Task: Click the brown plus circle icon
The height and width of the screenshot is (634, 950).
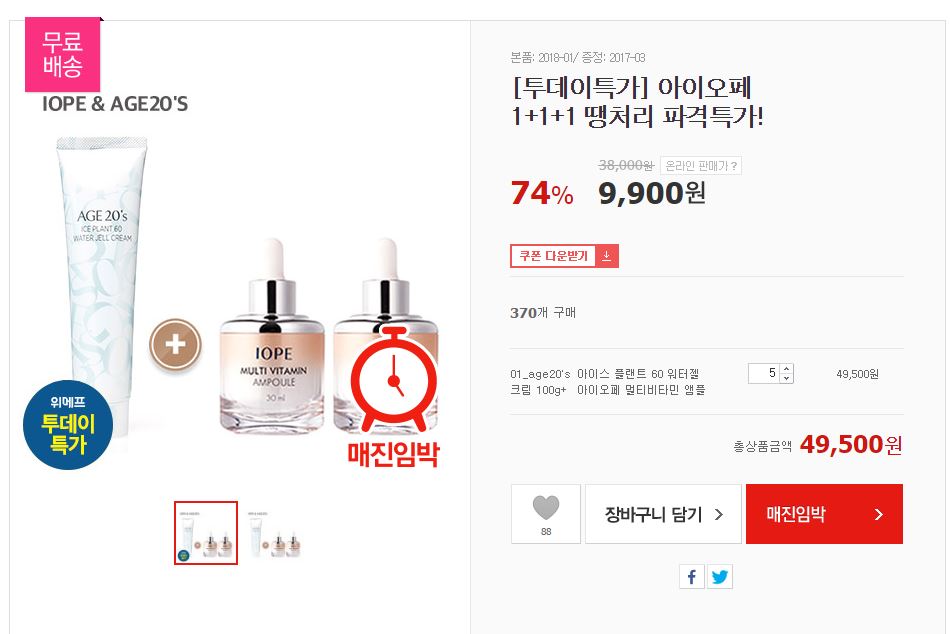Action: [175, 344]
